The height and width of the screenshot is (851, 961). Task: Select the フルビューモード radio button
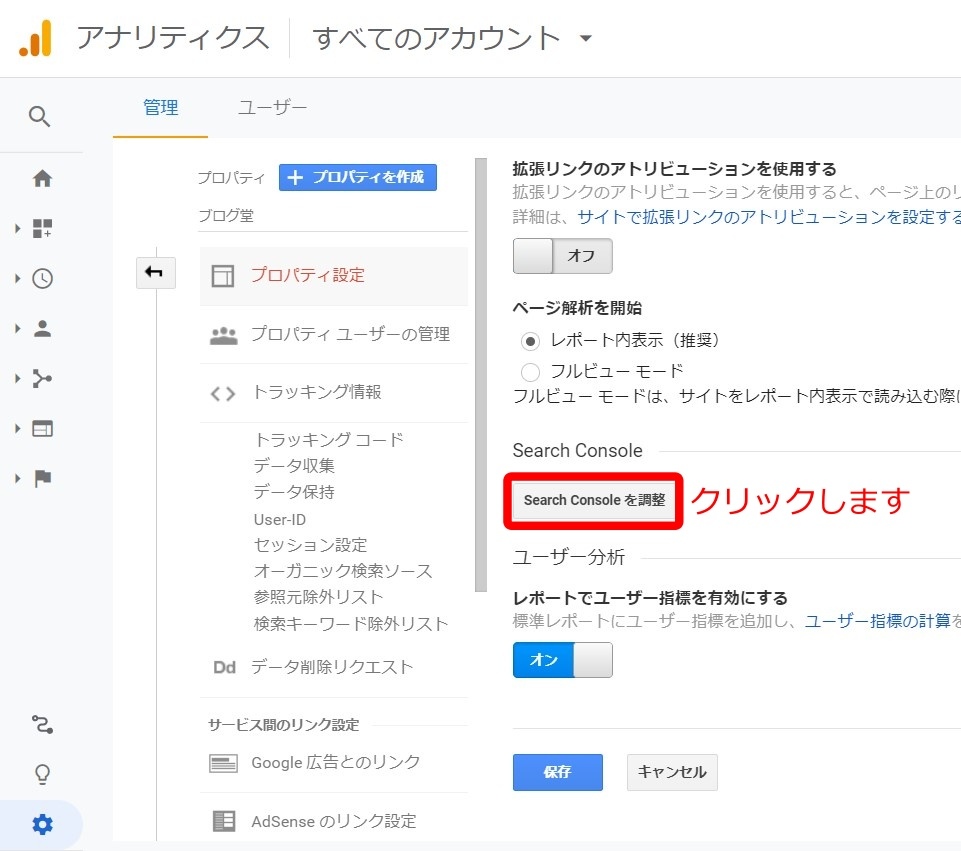pyautogui.click(x=530, y=371)
